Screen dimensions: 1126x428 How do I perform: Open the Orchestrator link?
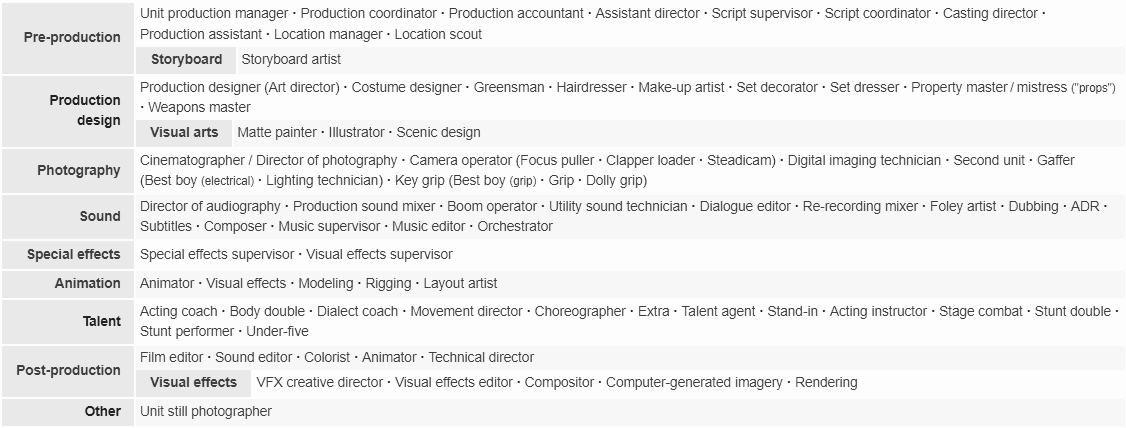[x=516, y=227]
